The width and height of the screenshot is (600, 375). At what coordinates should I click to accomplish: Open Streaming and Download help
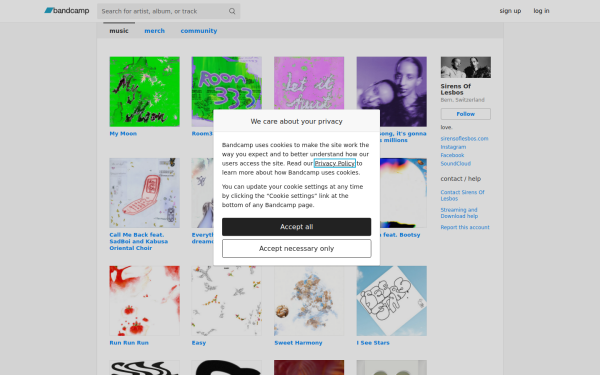459,213
